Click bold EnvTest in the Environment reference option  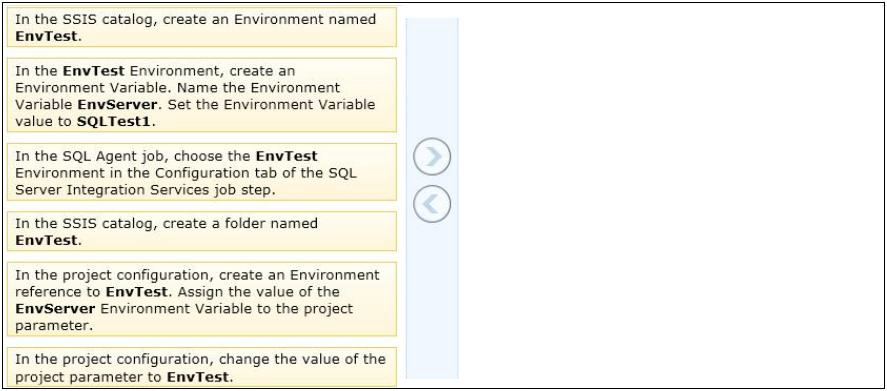tap(136, 291)
